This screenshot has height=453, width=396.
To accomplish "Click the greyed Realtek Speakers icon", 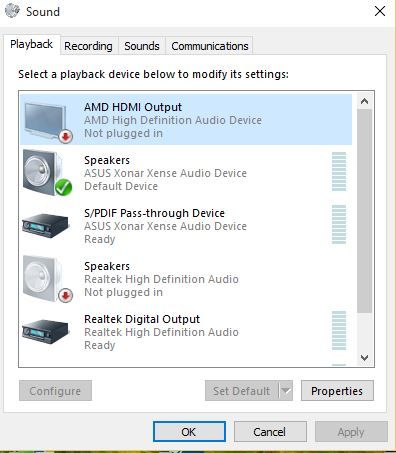I will point(47,279).
